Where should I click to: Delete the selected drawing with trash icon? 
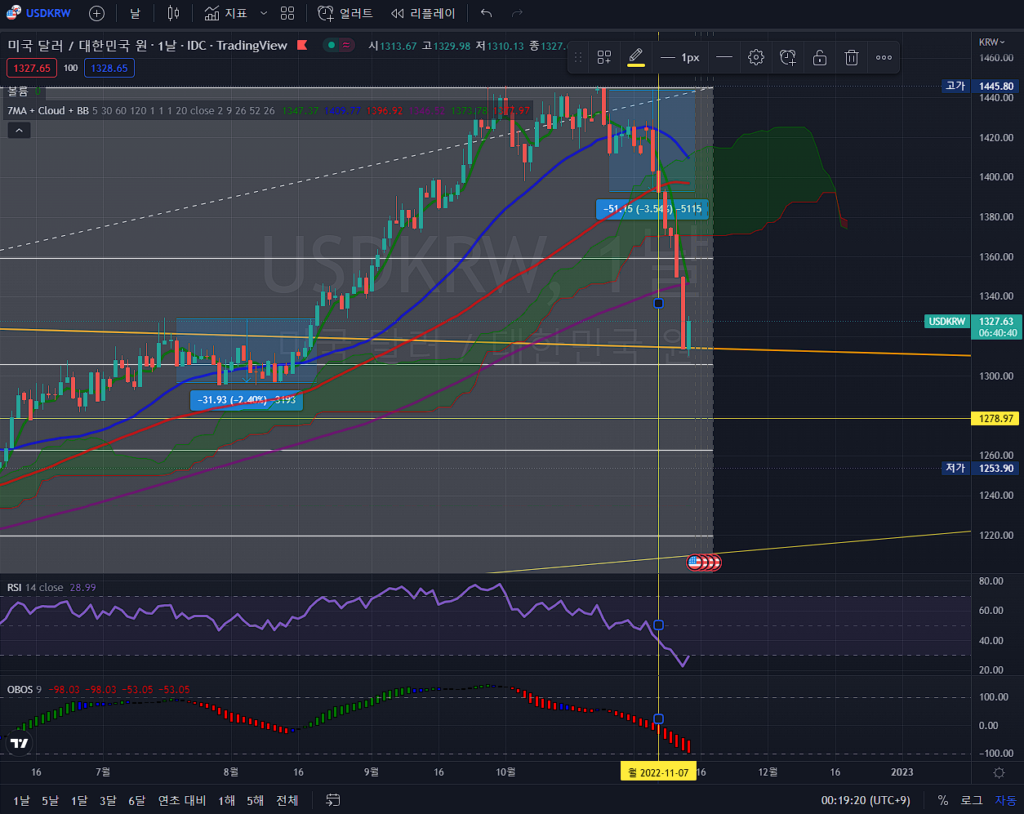pos(851,57)
